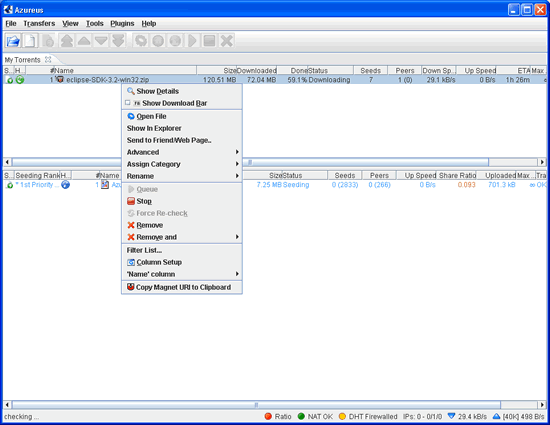Click the green health icon for eclipse torrent
550x425 pixels.
pyautogui.click(x=20, y=80)
